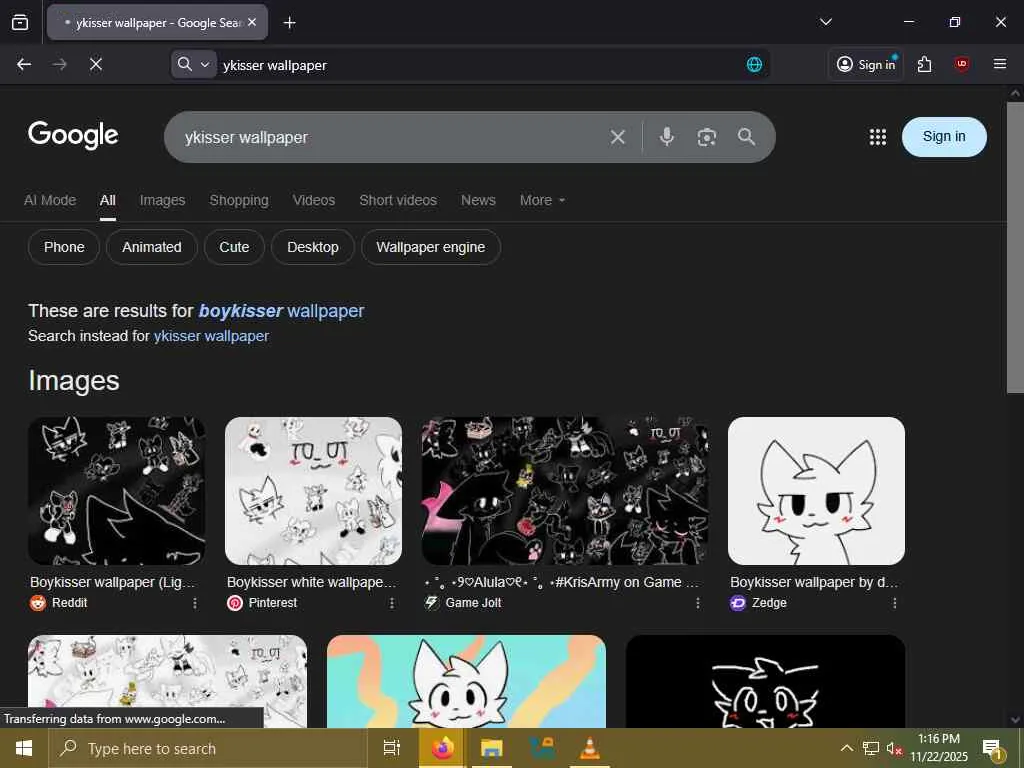
Task: Apply the Animated filter chip
Action: coord(152,248)
